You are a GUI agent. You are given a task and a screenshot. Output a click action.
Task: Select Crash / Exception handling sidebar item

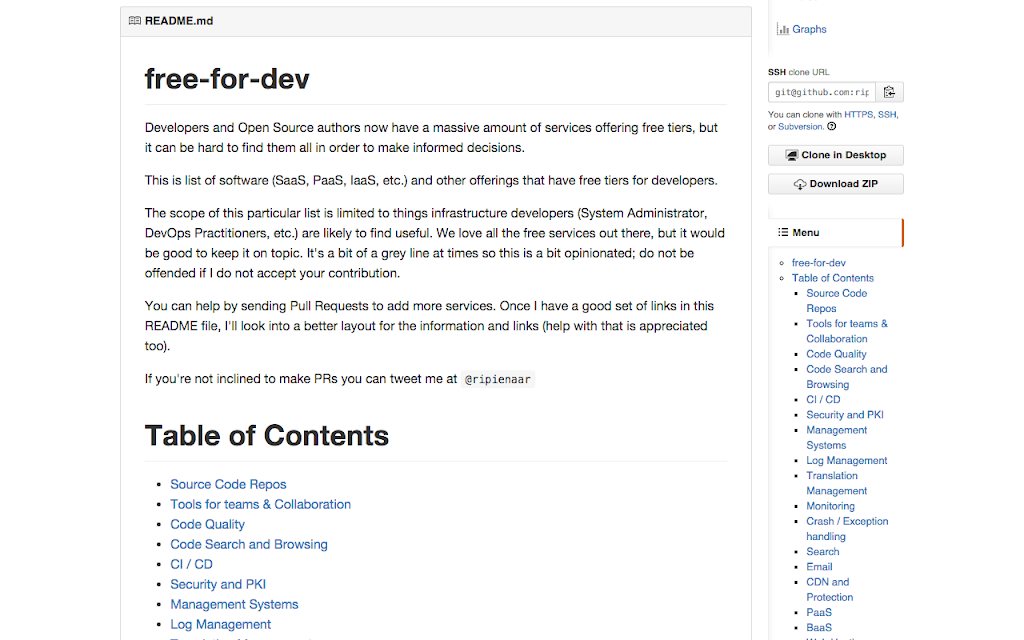pyautogui.click(x=847, y=529)
